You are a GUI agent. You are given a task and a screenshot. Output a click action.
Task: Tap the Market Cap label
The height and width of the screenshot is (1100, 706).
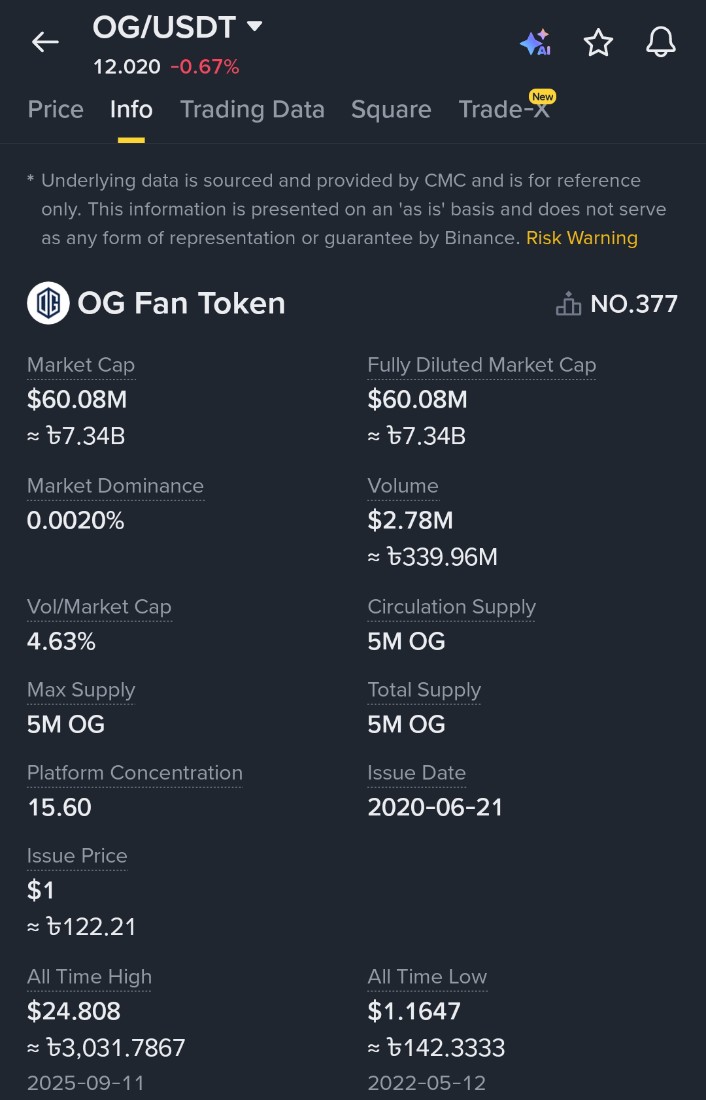point(81,365)
